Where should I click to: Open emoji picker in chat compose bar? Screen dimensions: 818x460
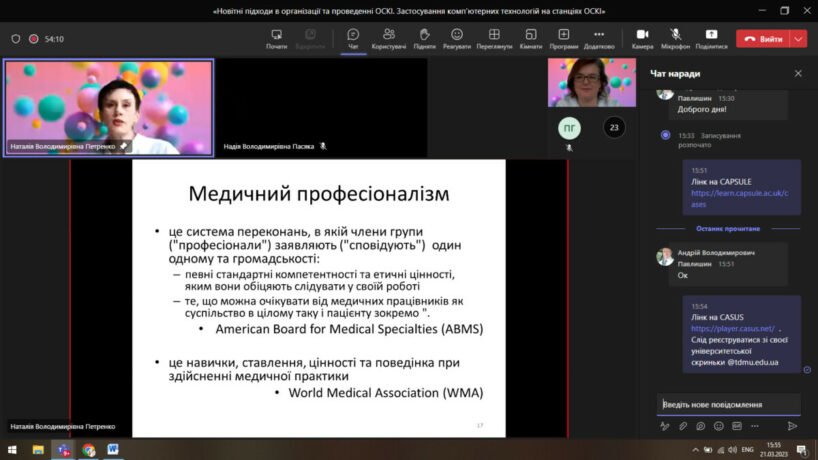click(x=719, y=425)
